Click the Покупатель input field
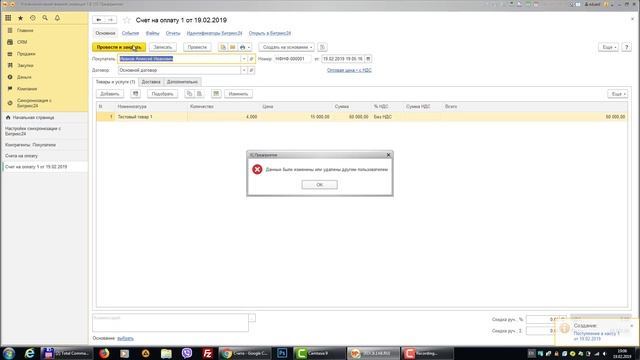 click(179, 59)
